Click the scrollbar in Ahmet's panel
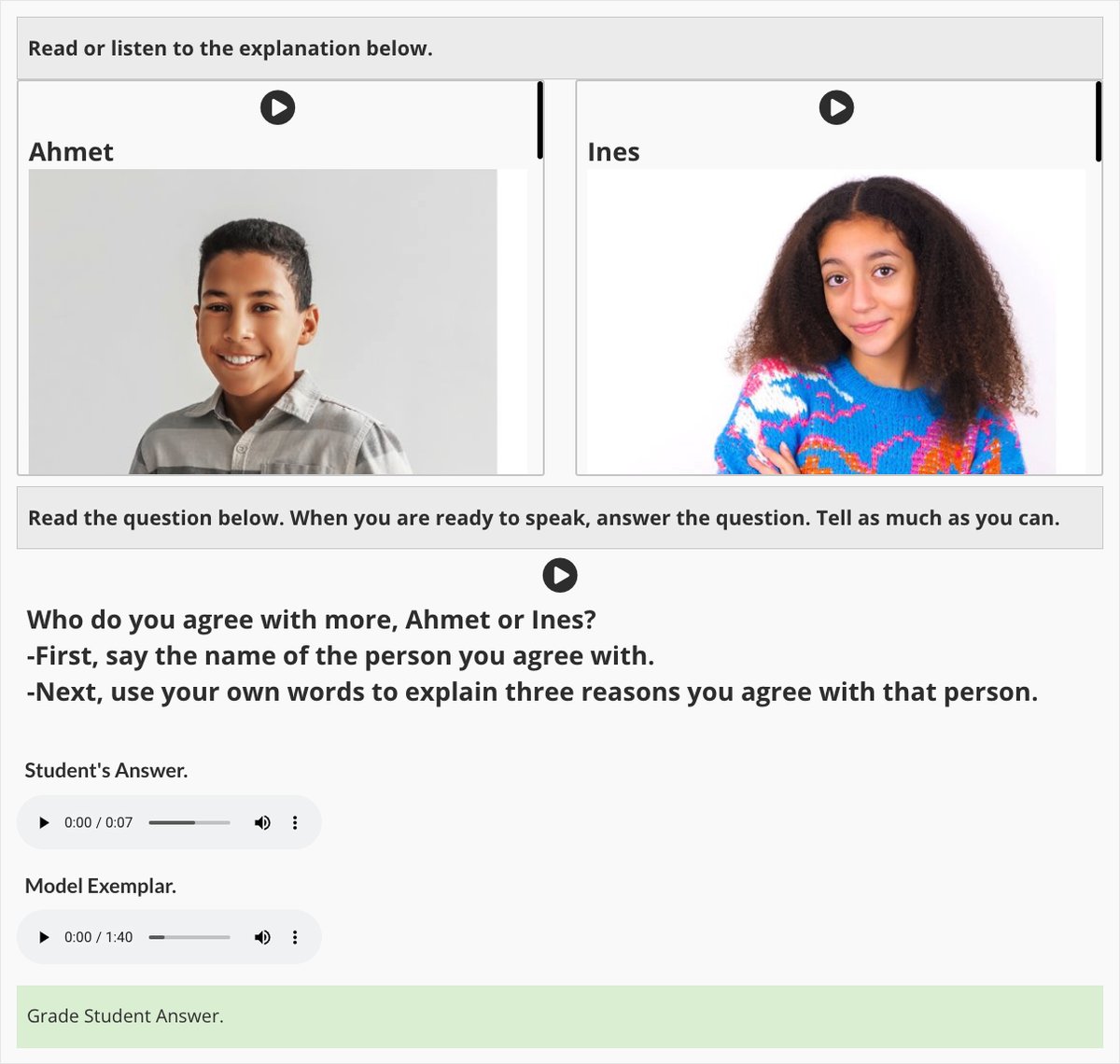The height and width of the screenshot is (1064, 1120). tap(539, 120)
